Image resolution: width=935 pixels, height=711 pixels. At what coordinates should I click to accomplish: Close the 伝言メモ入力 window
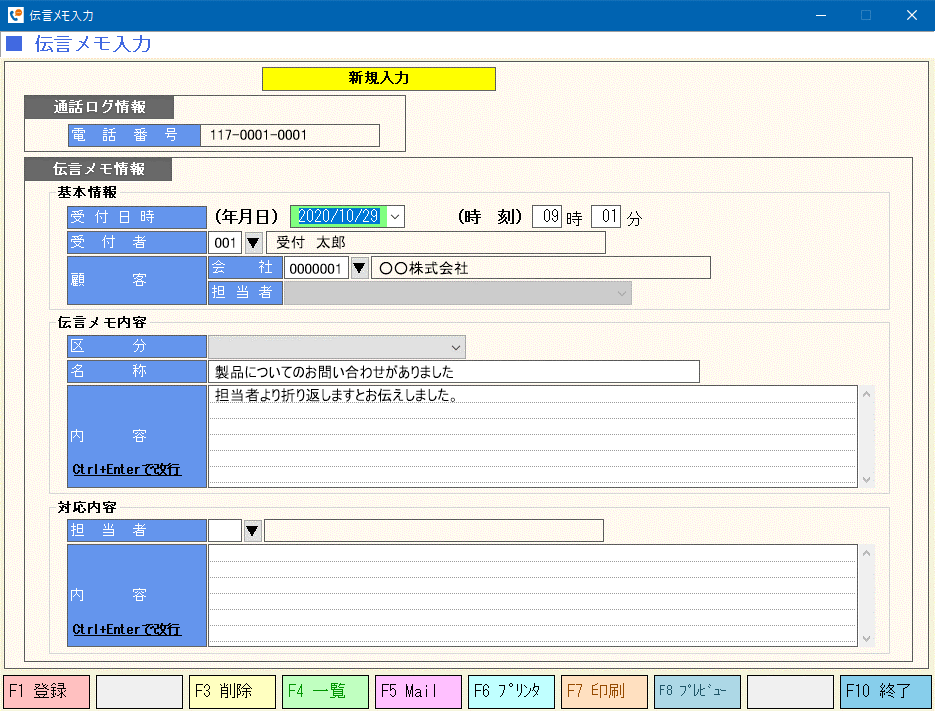tap(912, 15)
